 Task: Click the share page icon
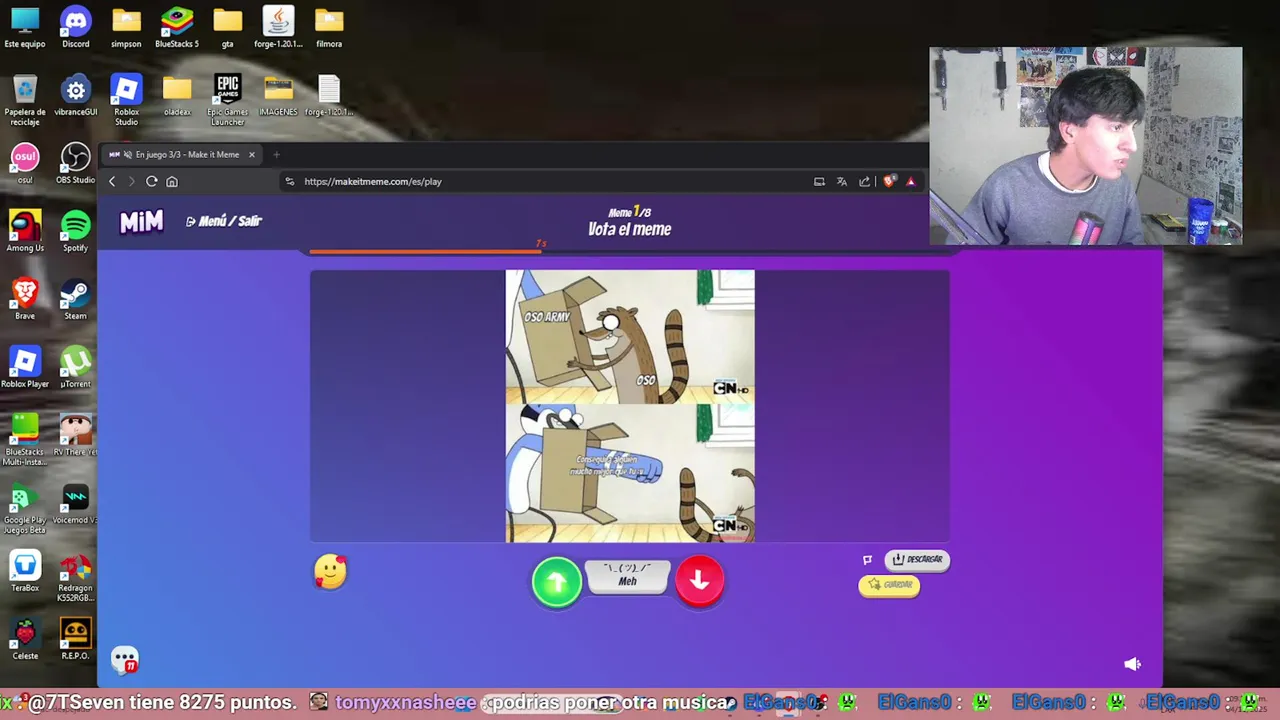pos(864,182)
